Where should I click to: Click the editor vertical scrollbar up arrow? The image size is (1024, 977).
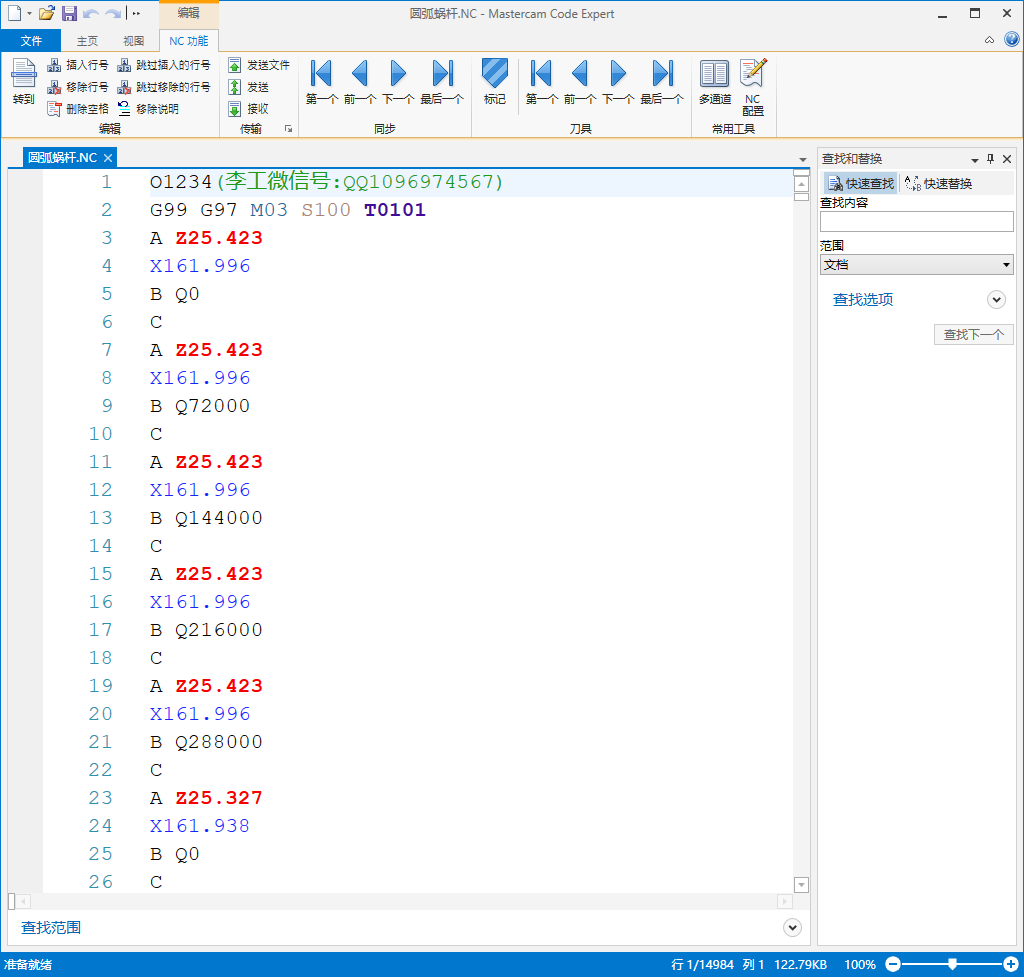[801, 185]
